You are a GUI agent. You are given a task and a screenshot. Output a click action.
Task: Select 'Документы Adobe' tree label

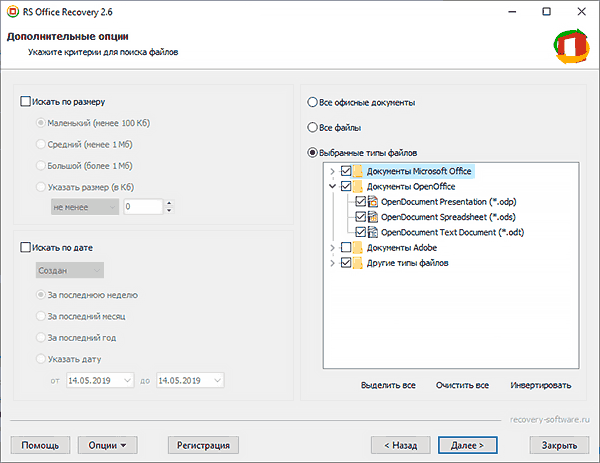402,248
